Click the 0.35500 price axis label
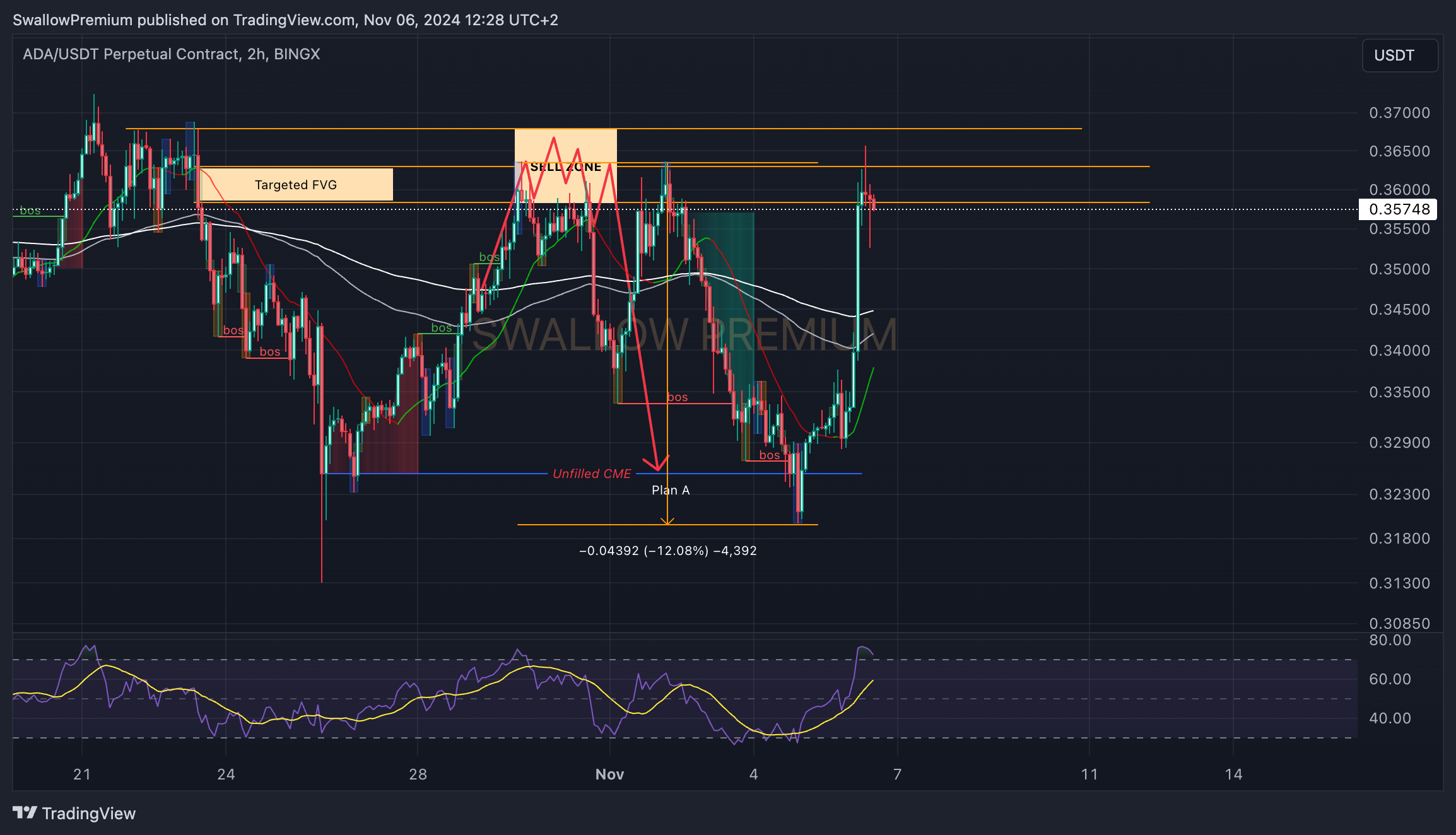The height and width of the screenshot is (835, 1456). (x=1399, y=229)
